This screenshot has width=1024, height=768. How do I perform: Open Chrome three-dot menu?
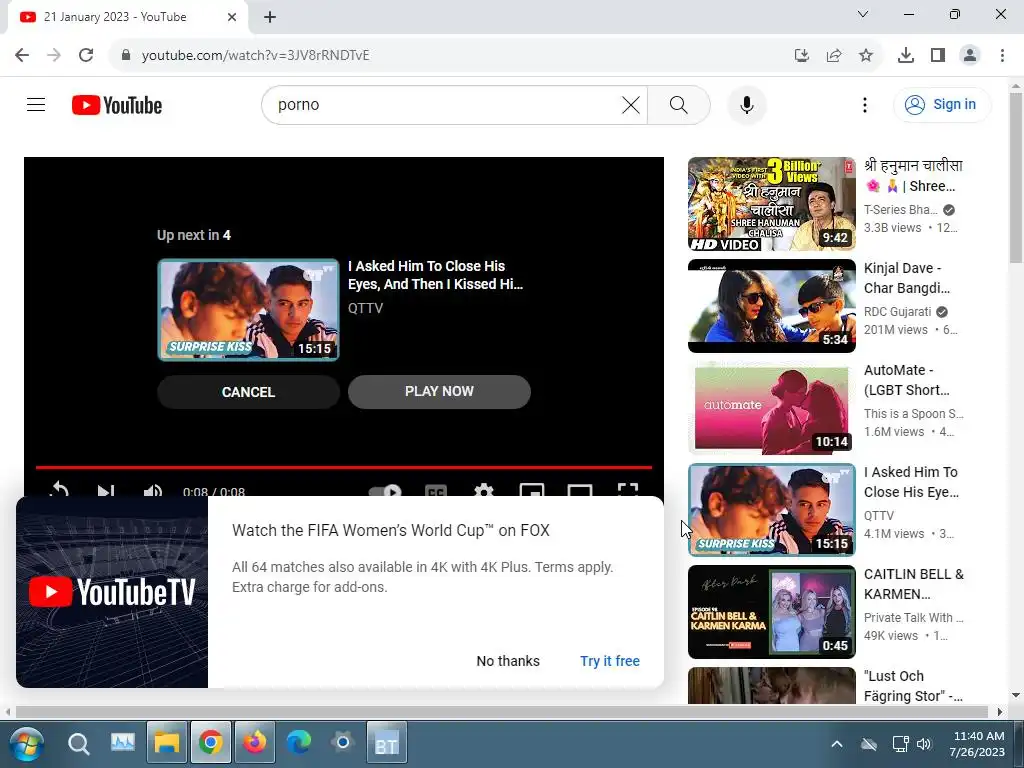(1002, 56)
